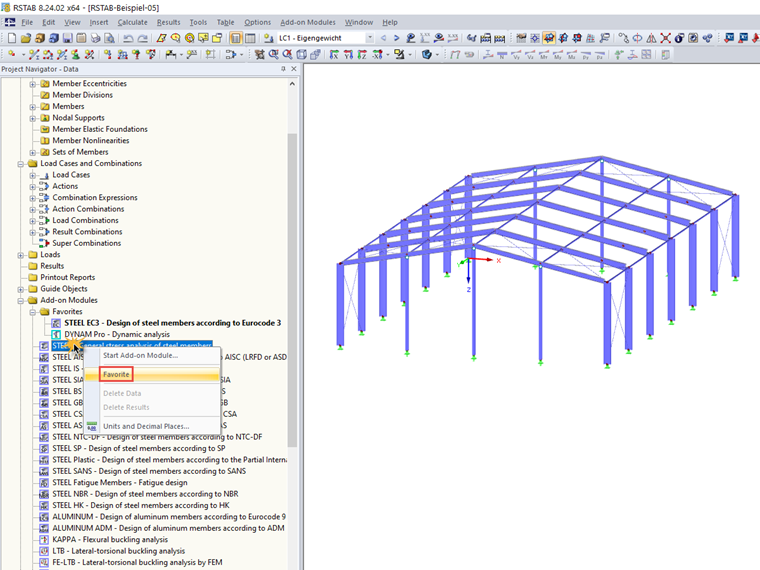
Task: Click the Mirror tool triangle icon
Action: tap(651, 38)
